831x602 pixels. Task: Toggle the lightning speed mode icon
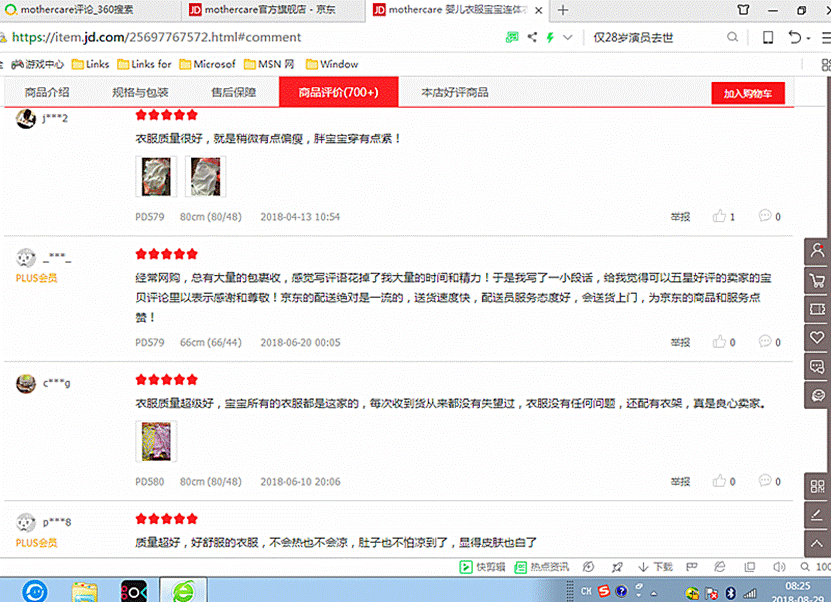click(x=549, y=38)
